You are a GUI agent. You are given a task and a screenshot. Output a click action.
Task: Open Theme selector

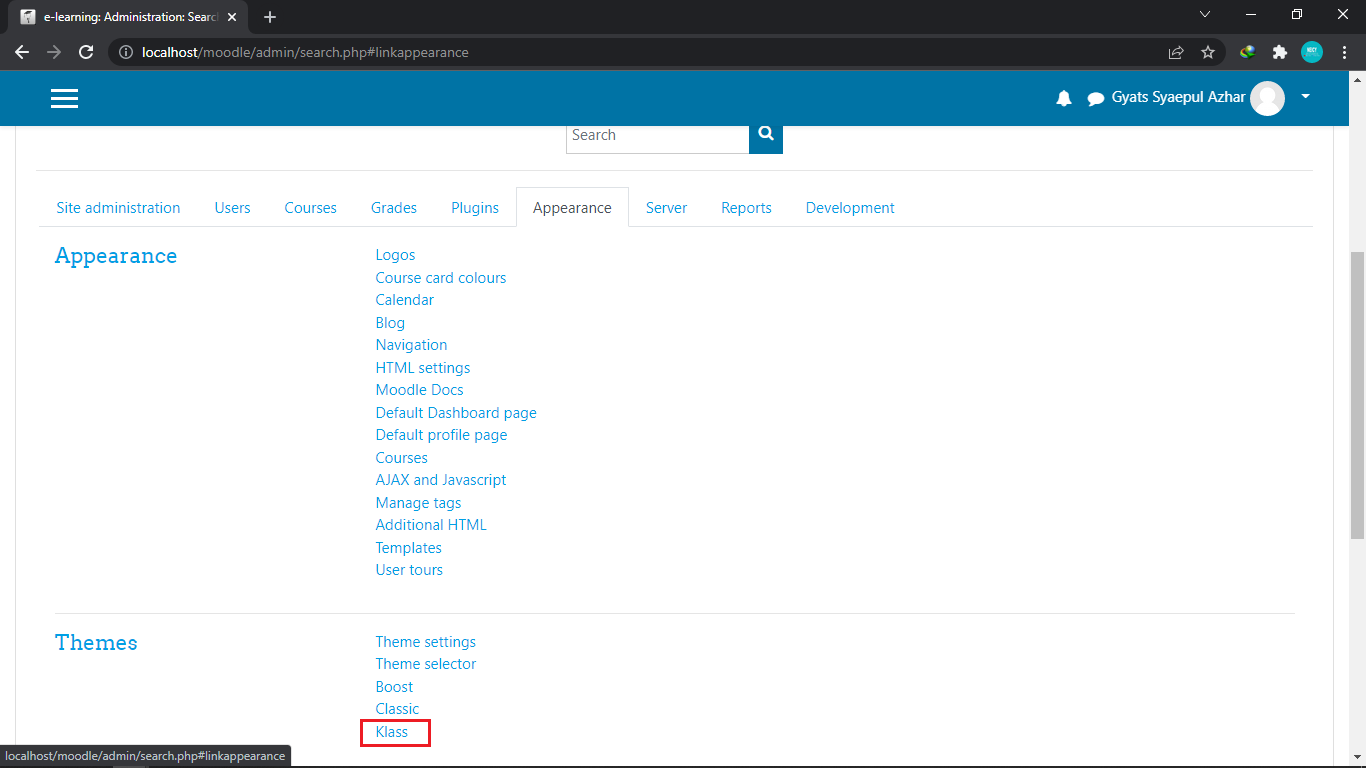426,664
